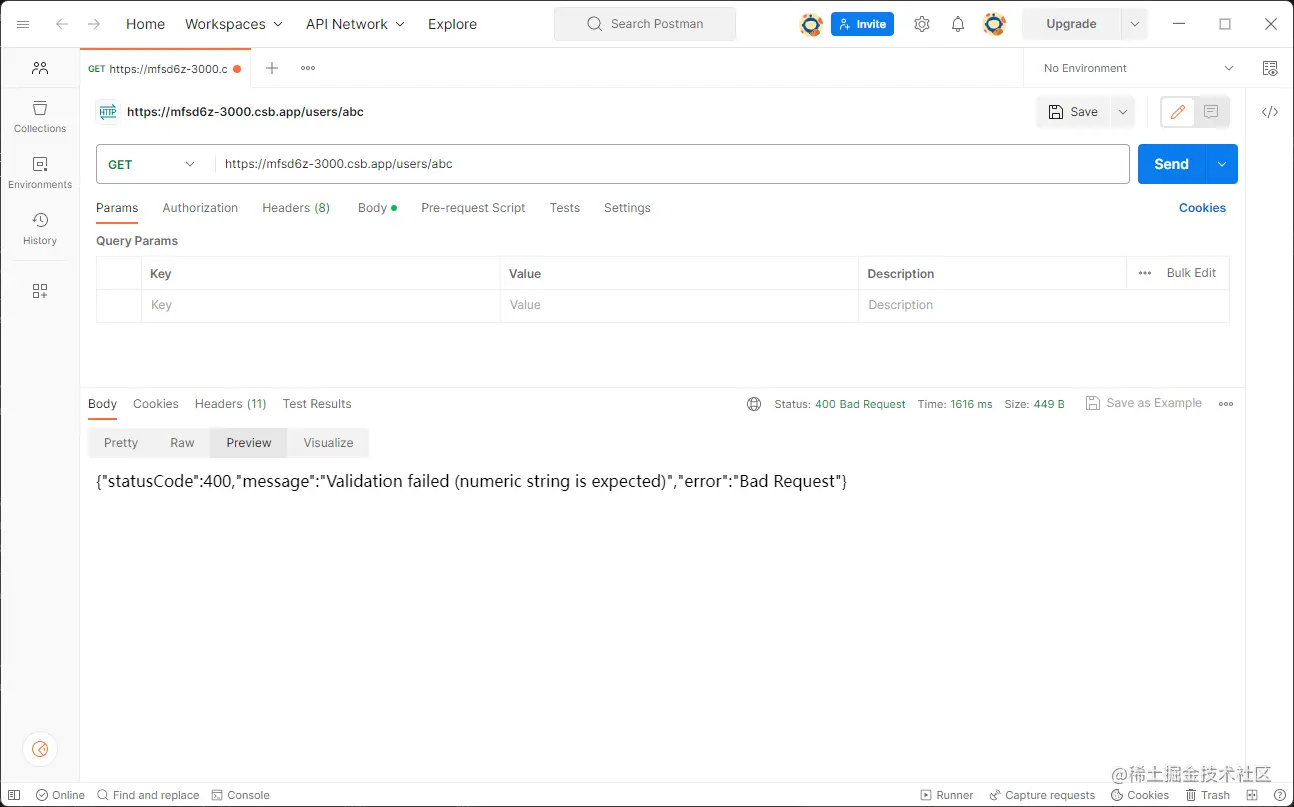Open tab options ellipsis
The width and height of the screenshot is (1294, 807).
(x=308, y=68)
